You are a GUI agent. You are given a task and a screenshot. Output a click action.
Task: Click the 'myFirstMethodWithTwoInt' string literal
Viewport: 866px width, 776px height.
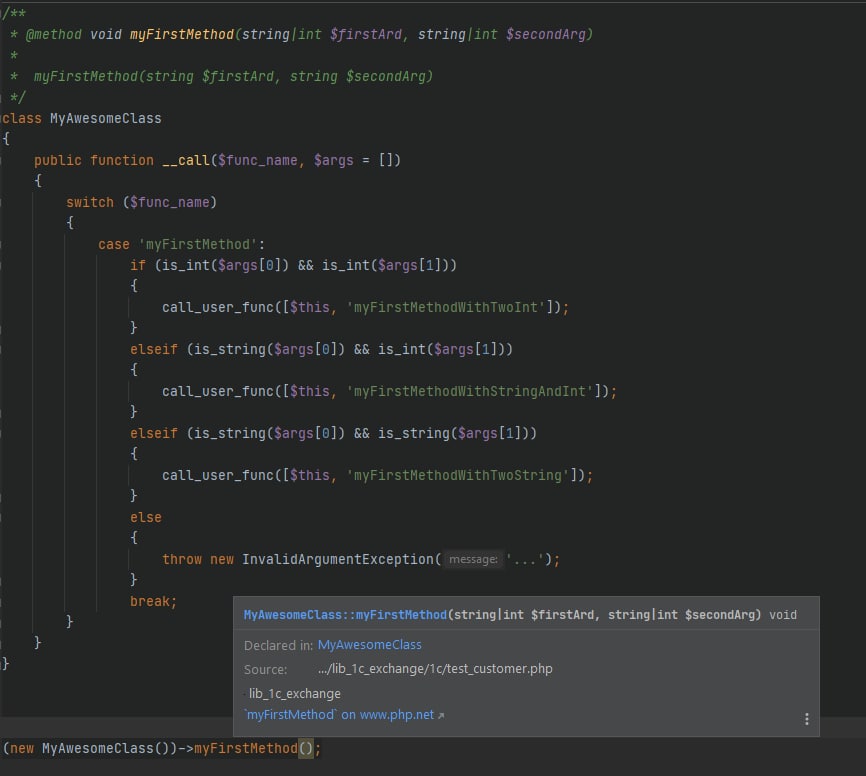tap(446, 307)
